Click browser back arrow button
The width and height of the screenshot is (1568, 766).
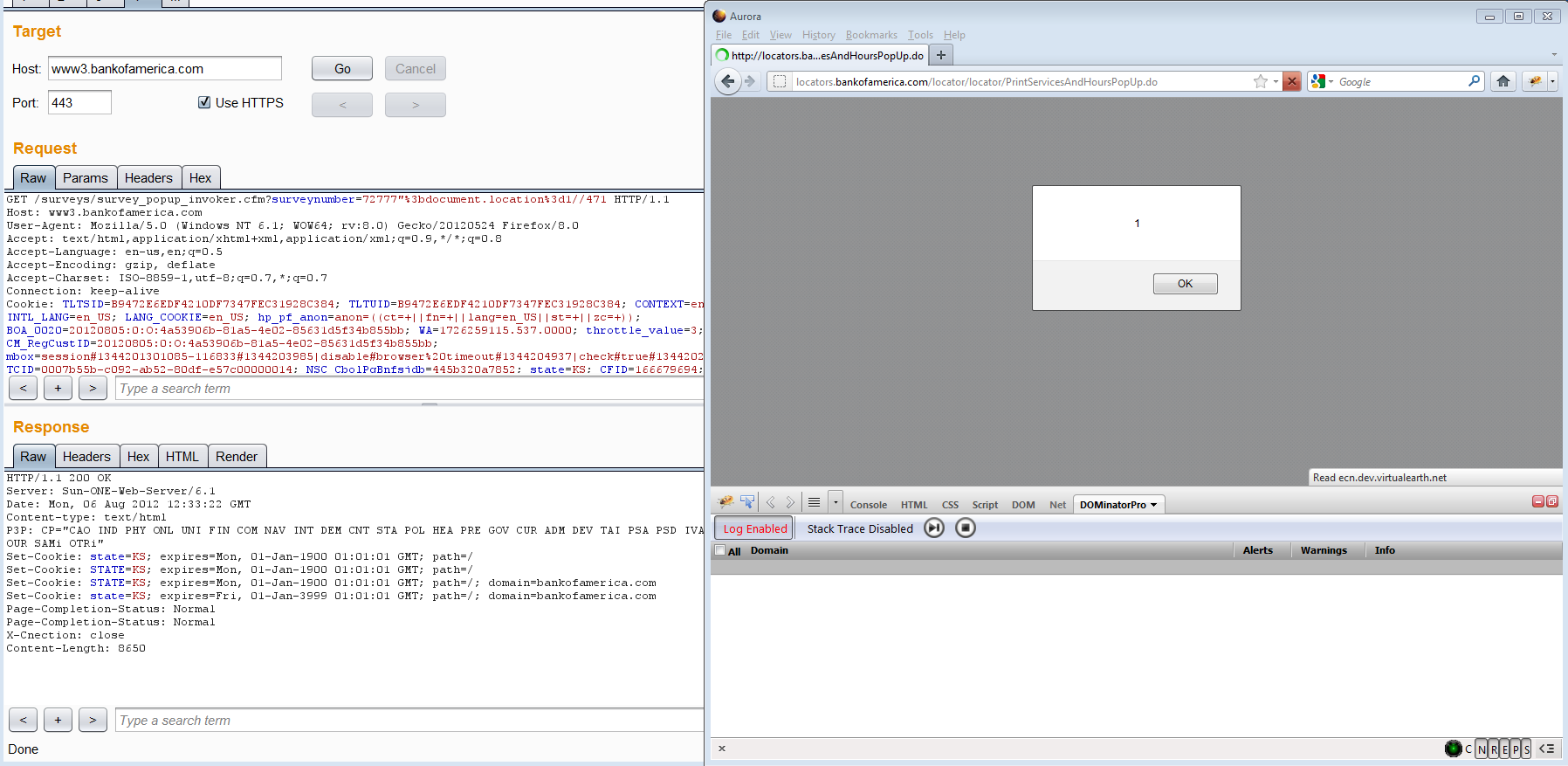click(728, 81)
